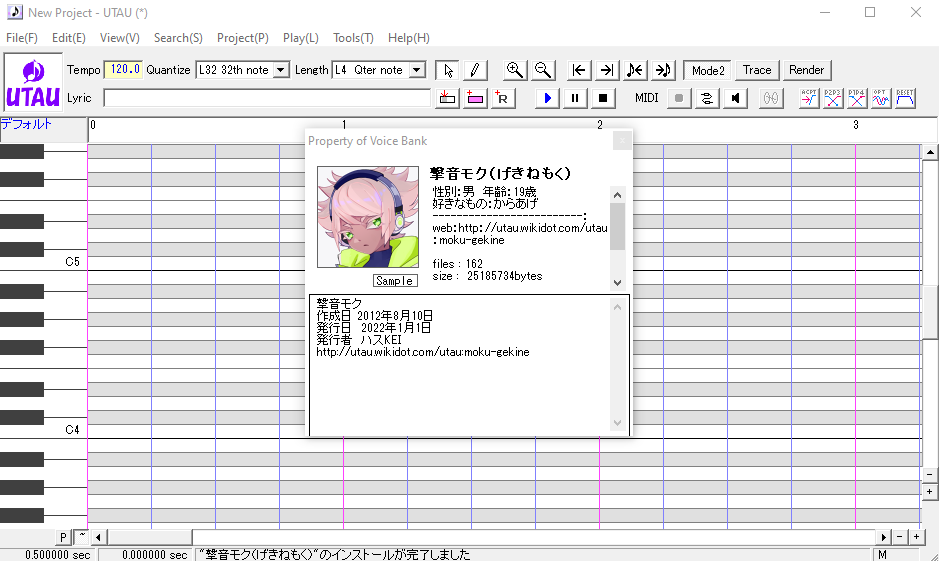The height and width of the screenshot is (561, 939).
Task: Open the Project menu
Action: tap(243, 38)
